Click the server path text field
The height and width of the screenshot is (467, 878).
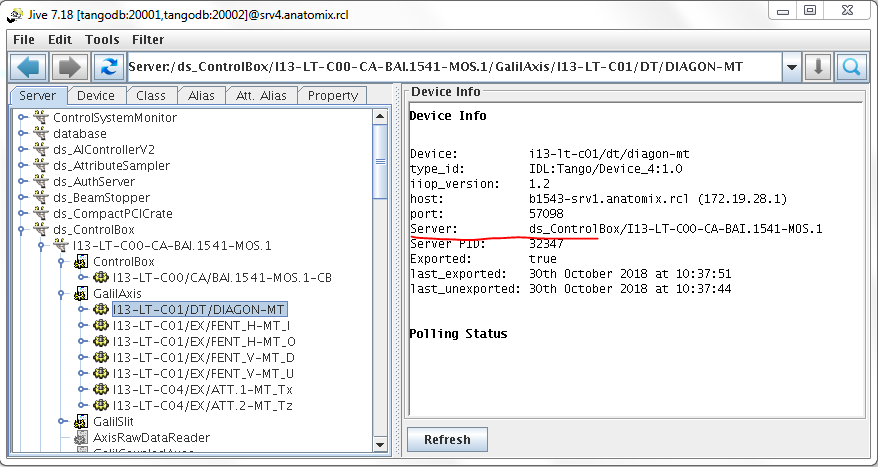tap(453, 68)
